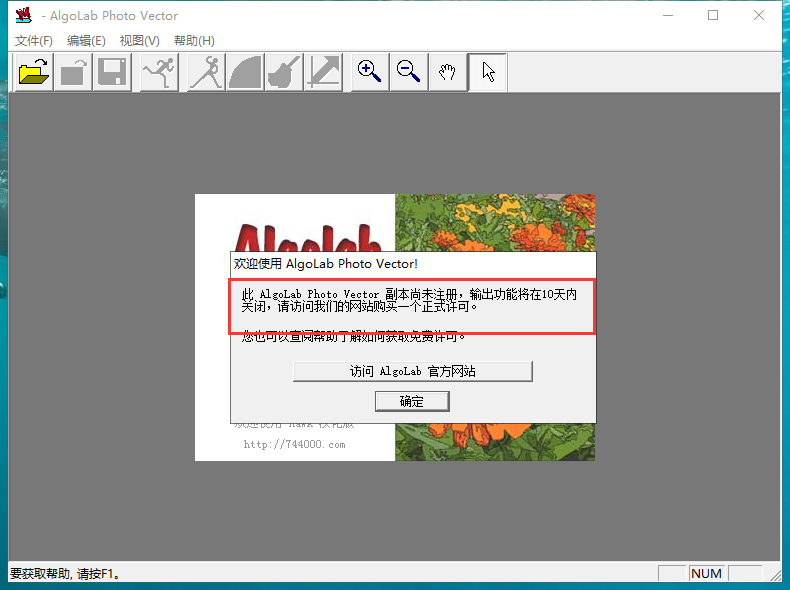This screenshot has width=790, height=590.
Task: Click the running figure vectorize icon
Action: click(159, 72)
